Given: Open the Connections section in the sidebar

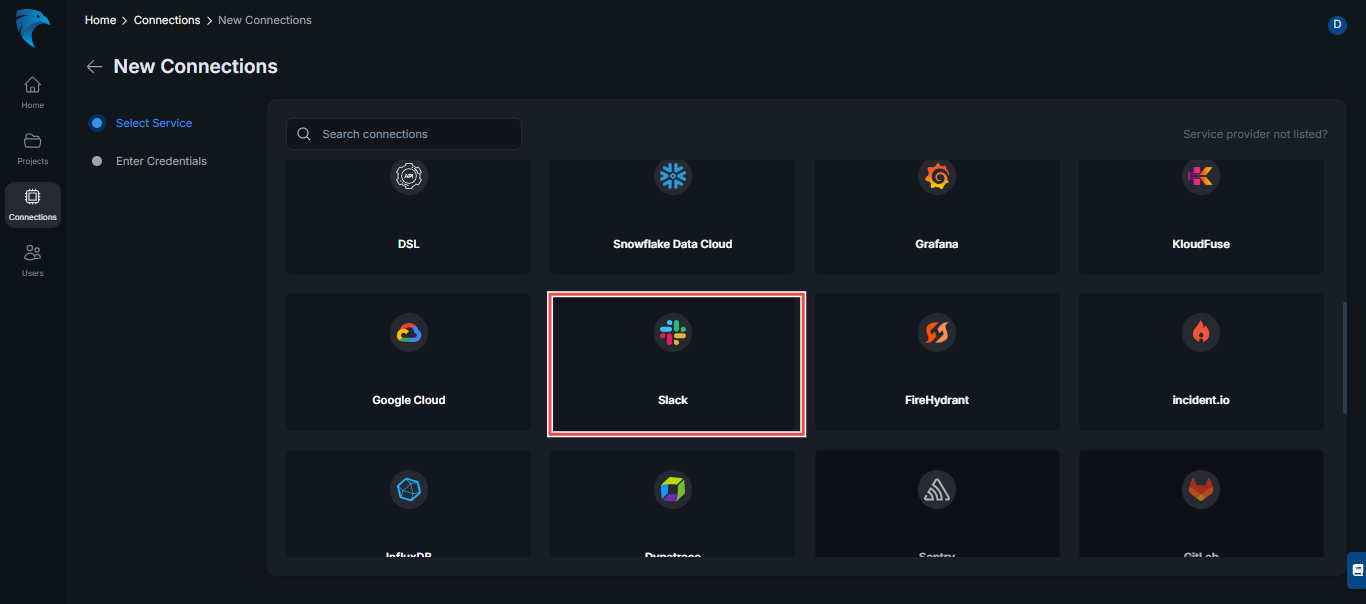Looking at the screenshot, I should pos(32,204).
